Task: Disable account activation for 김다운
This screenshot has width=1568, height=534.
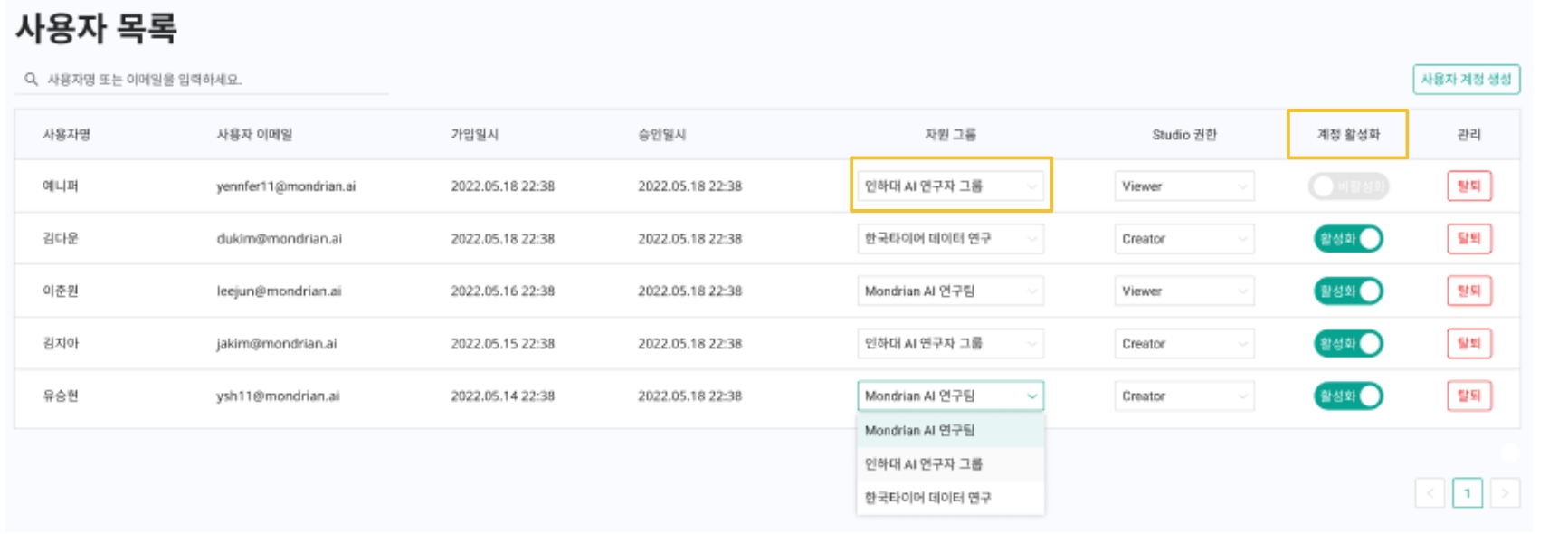Action: 1348,239
